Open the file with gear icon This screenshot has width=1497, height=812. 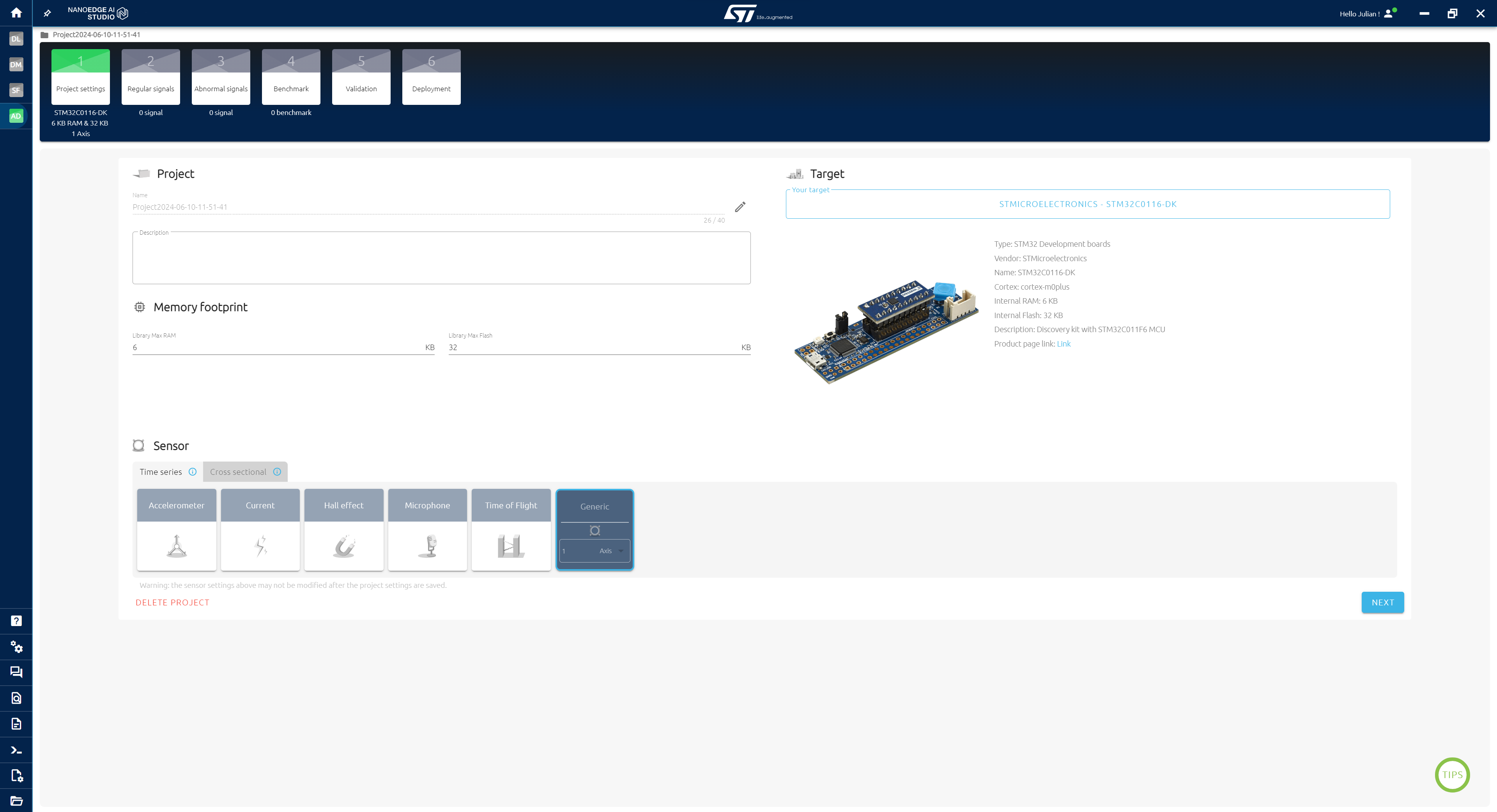[x=16, y=775]
